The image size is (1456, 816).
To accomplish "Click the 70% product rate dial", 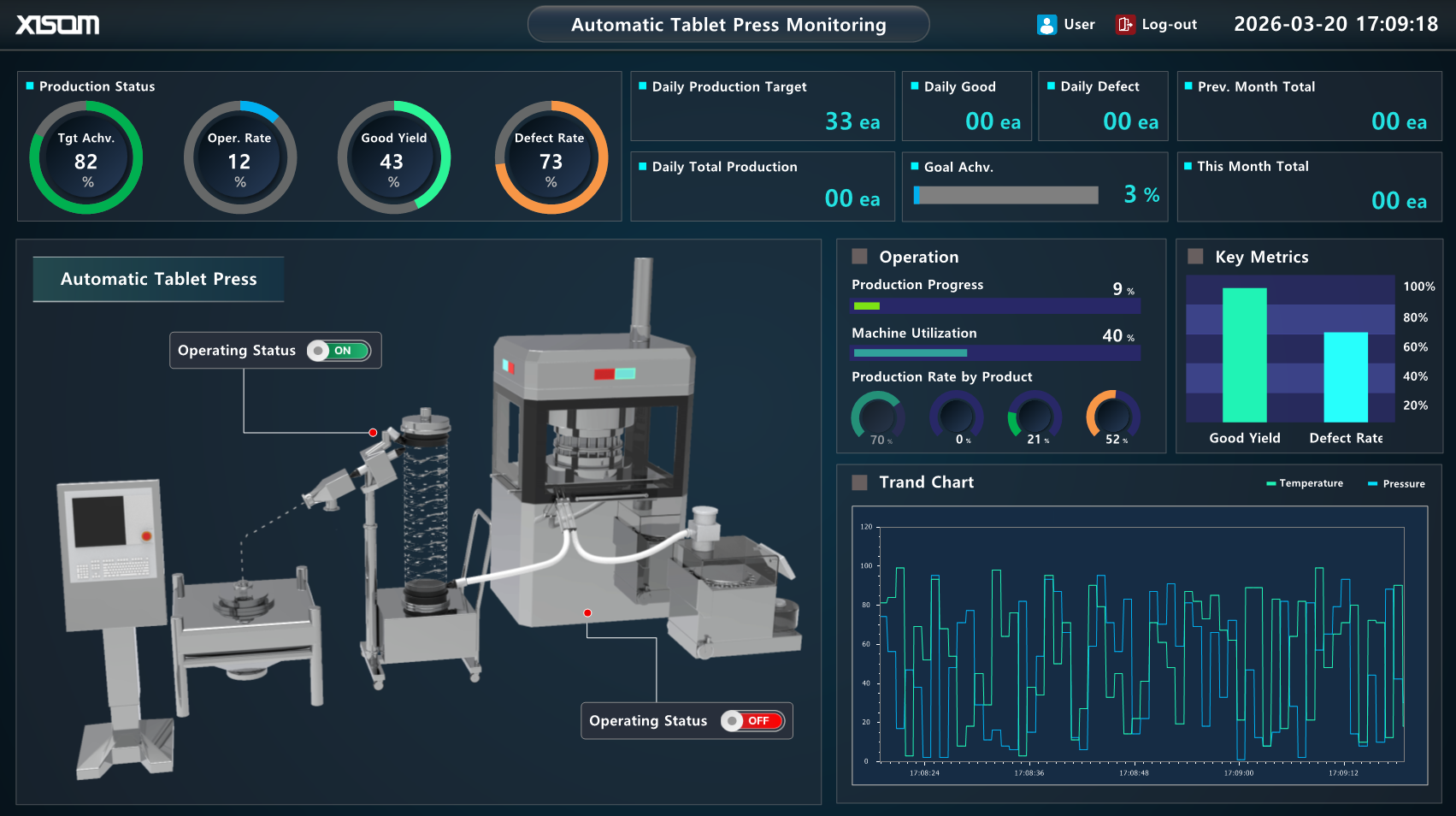I will pos(878,418).
